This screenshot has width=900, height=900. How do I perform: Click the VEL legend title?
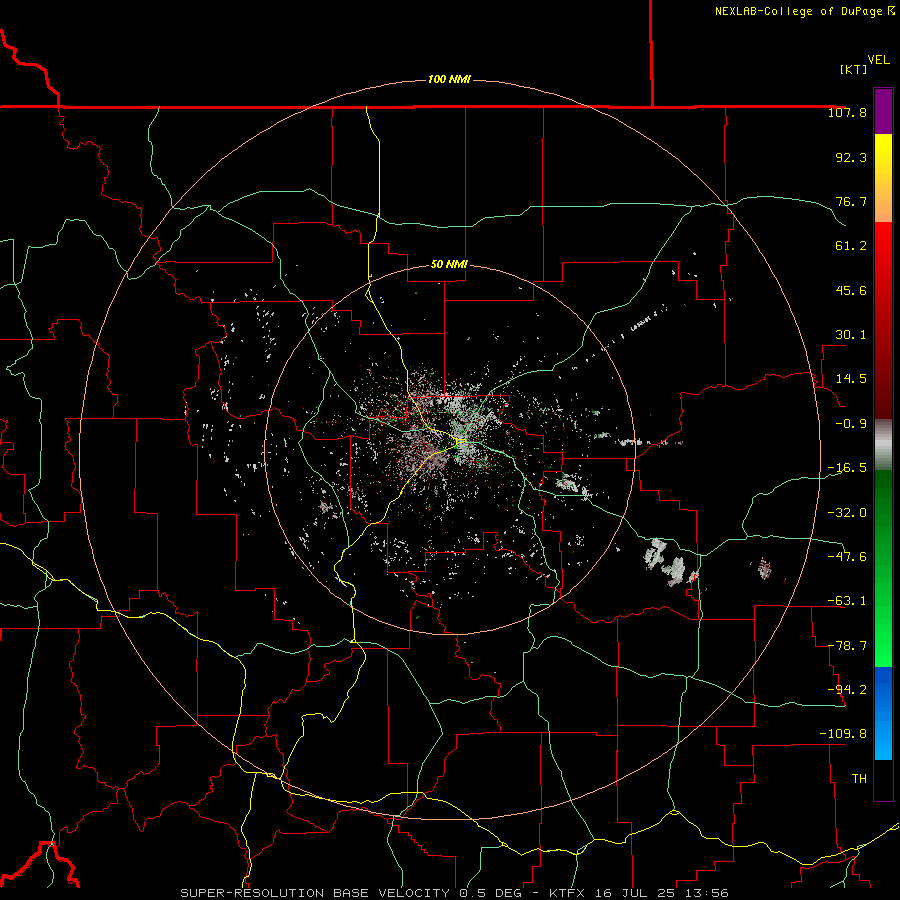(x=878, y=60)
